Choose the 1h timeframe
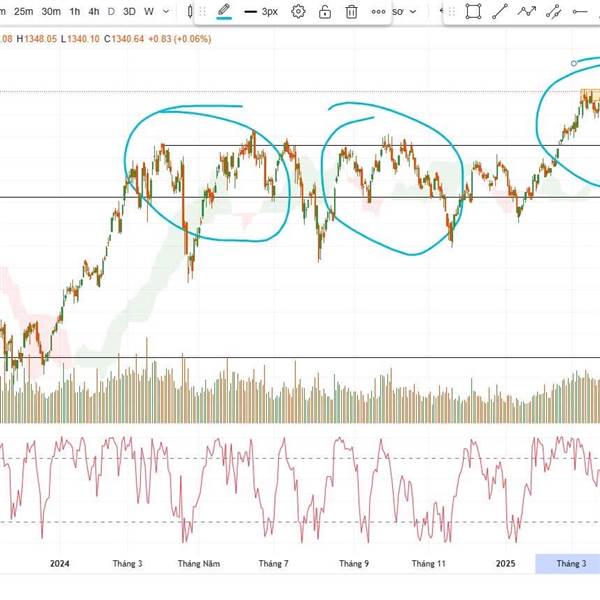The image size is (600, 600). [75, 12]
